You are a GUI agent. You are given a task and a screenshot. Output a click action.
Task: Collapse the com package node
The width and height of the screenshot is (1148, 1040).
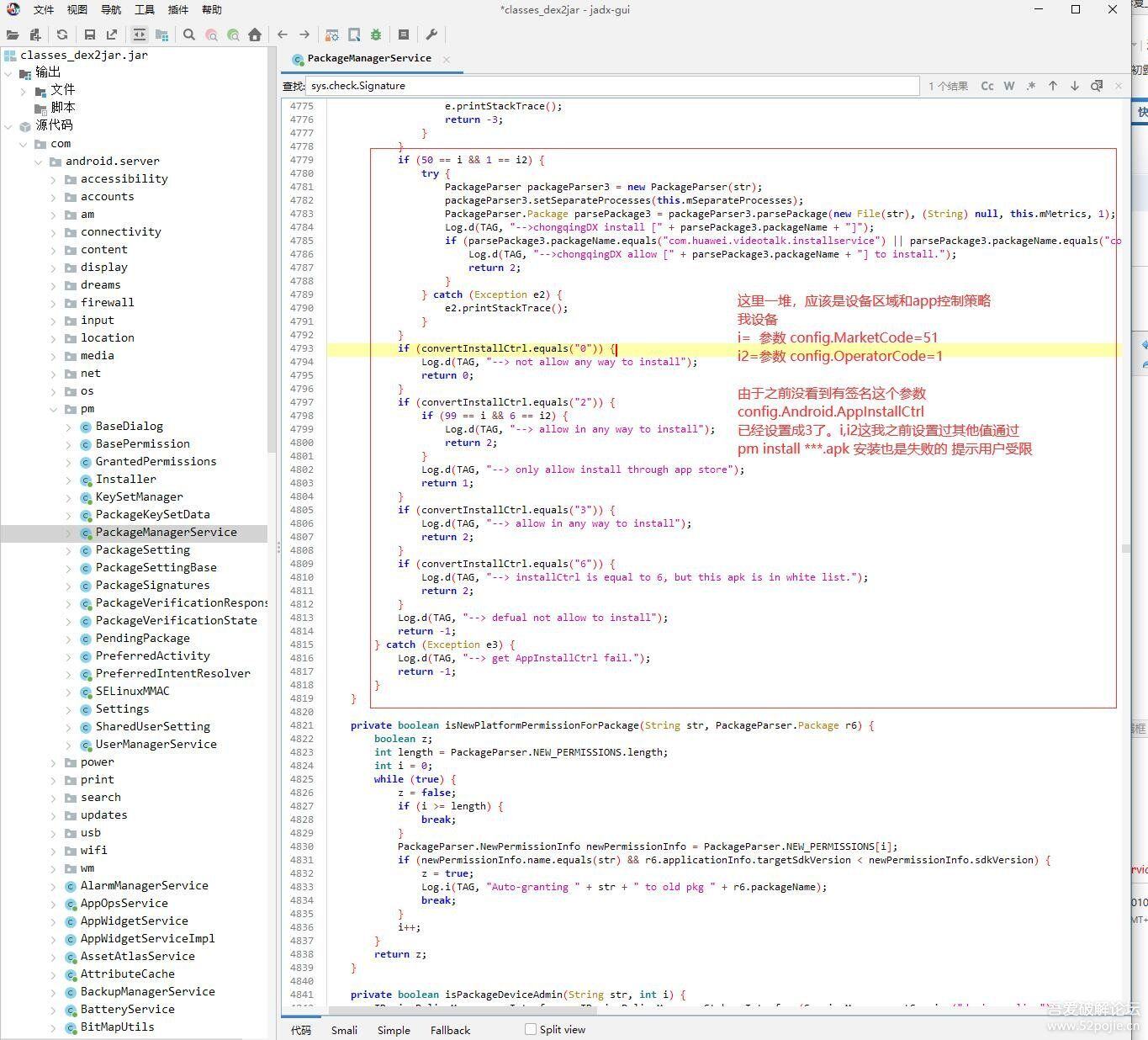[24, 144]
